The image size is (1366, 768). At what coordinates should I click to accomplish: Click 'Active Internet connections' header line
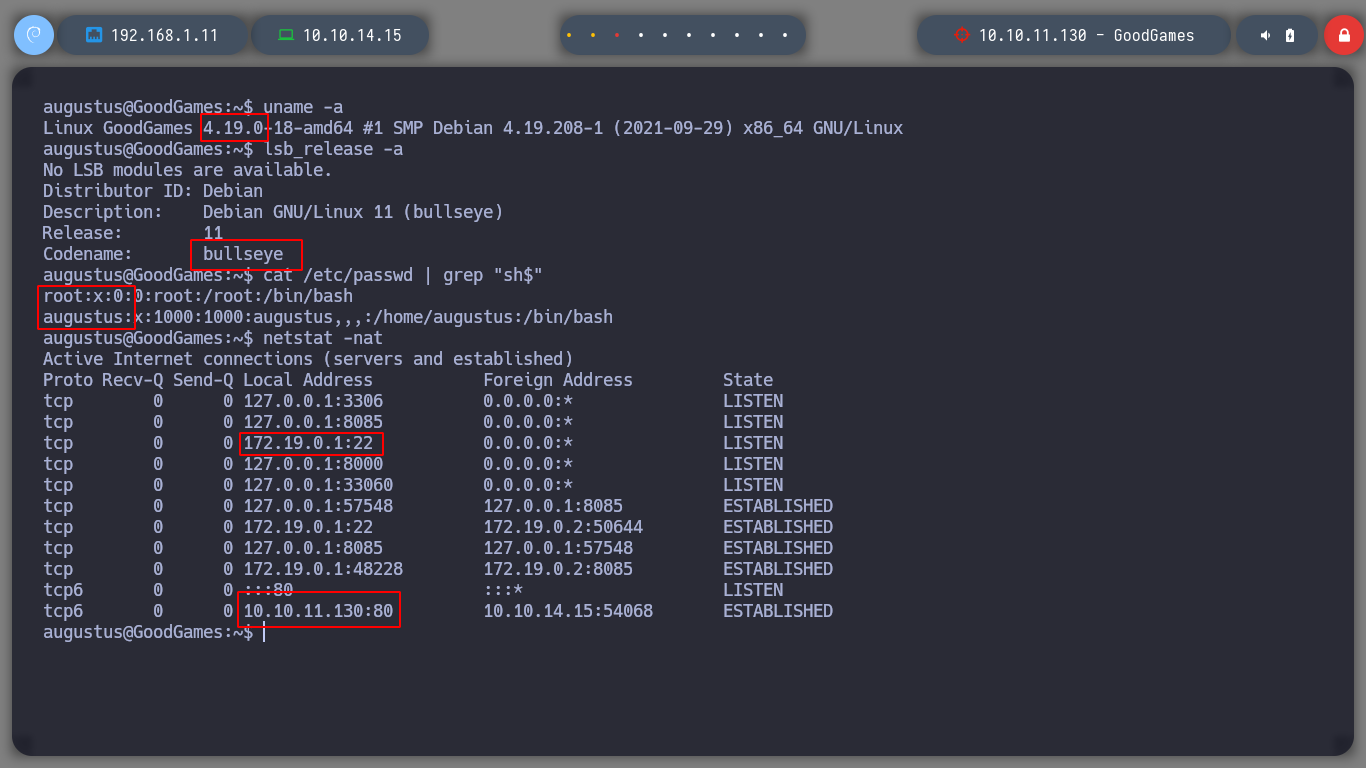[308, 359]
